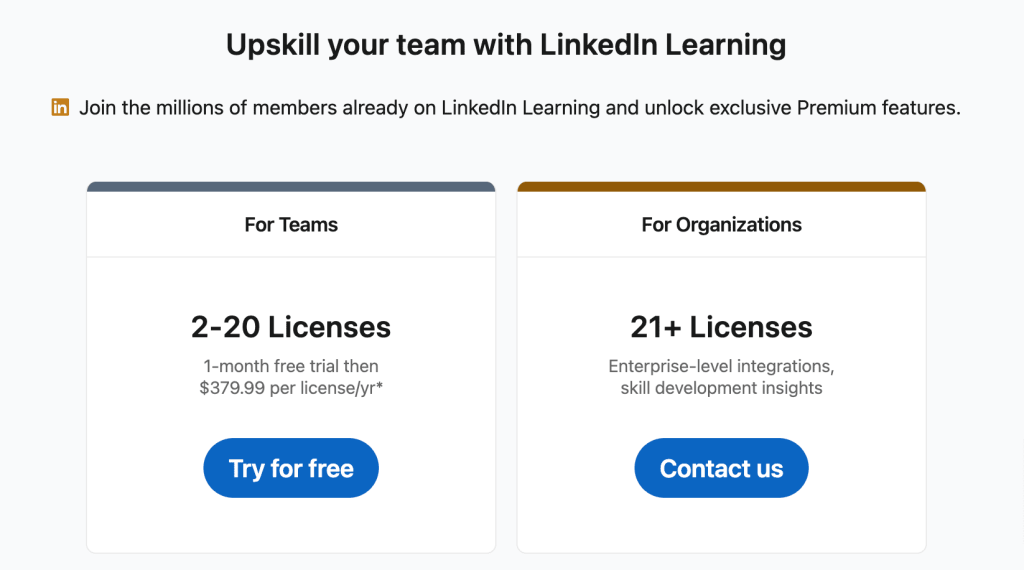Viewport: 1024px width, 570px height.
Task: Click blank area below Try for free
Action: tap(291, 526)
